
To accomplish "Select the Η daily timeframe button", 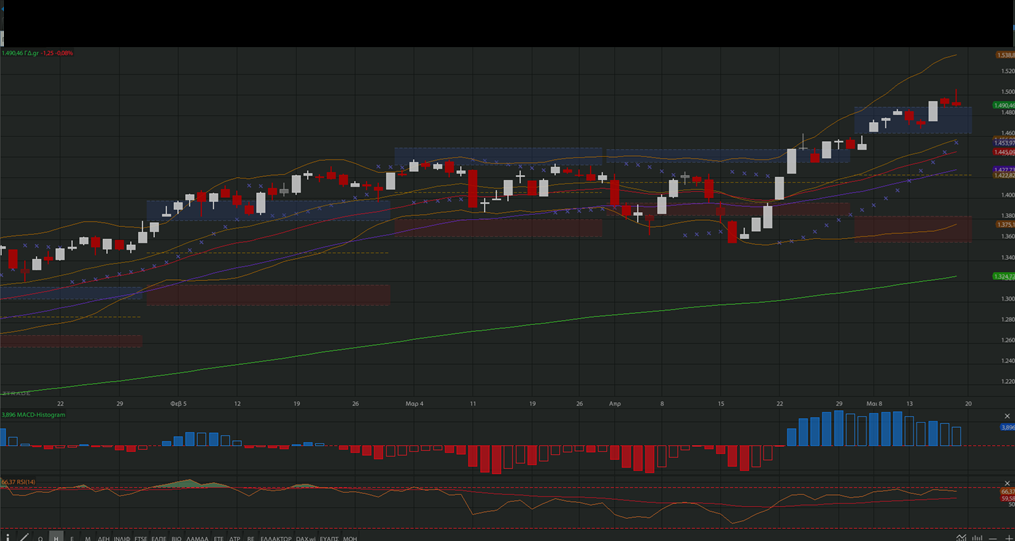I will click(x=56, y=537).
